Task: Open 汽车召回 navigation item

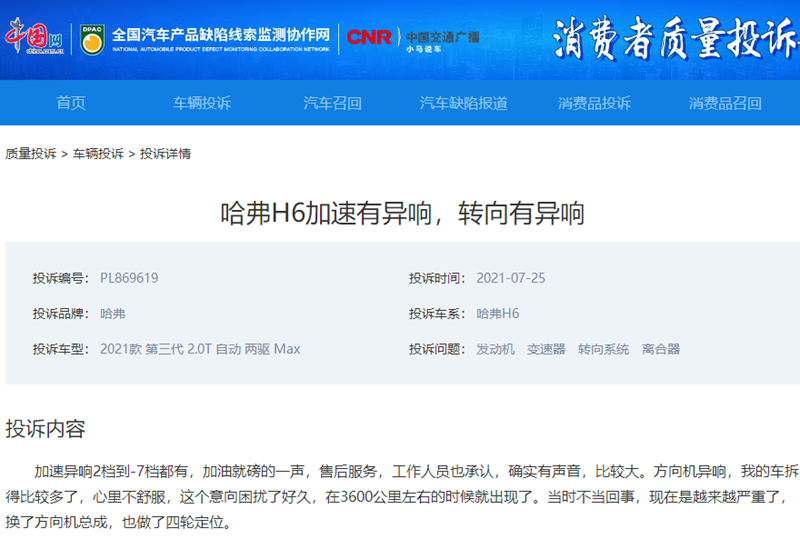Action: (332, 103)
